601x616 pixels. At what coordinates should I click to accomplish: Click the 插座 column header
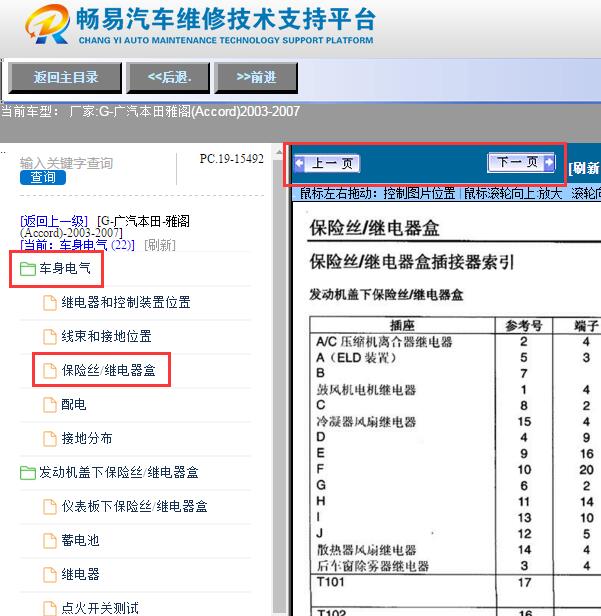pyautogui.click(x=402, y=325)
